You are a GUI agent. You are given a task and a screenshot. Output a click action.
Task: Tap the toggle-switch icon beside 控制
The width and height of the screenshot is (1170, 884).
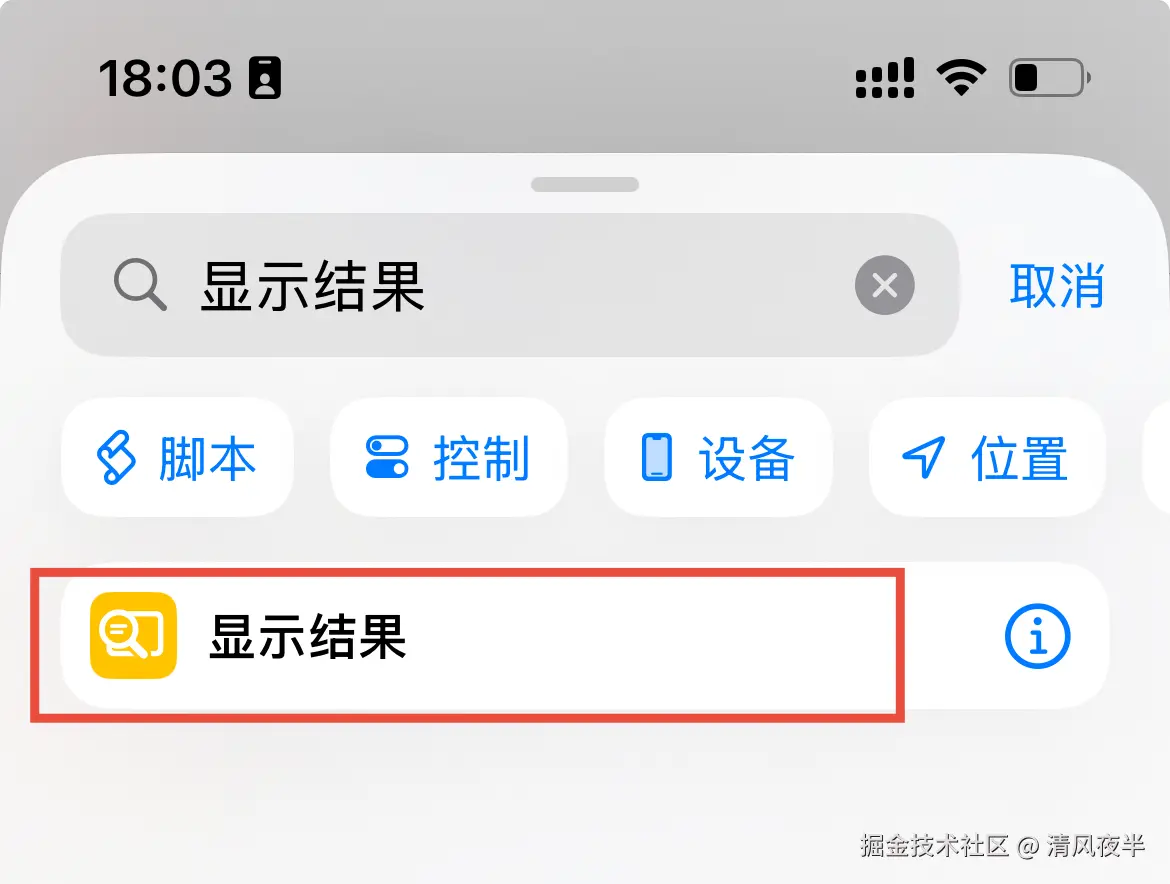pyautogui.click(x=387, y=457)
